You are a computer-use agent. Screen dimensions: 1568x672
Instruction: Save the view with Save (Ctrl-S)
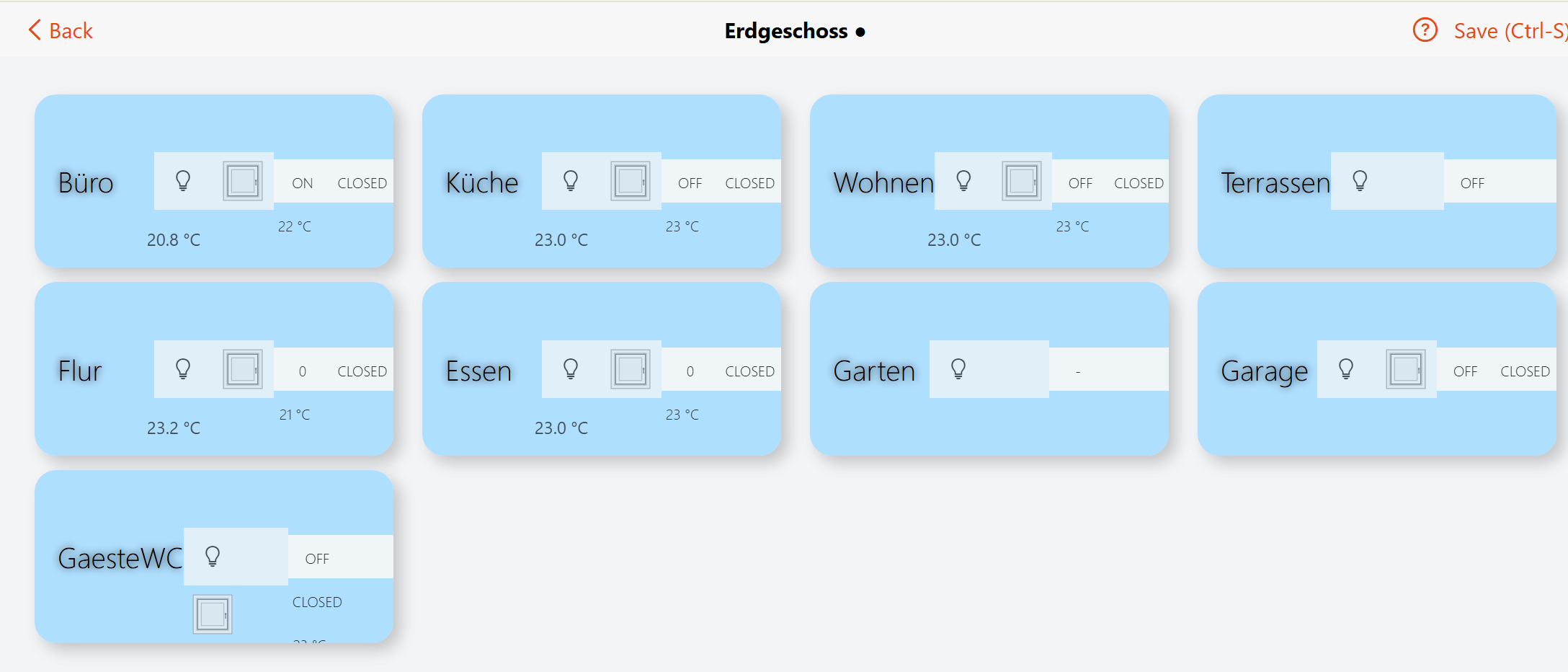[1509, 30]
